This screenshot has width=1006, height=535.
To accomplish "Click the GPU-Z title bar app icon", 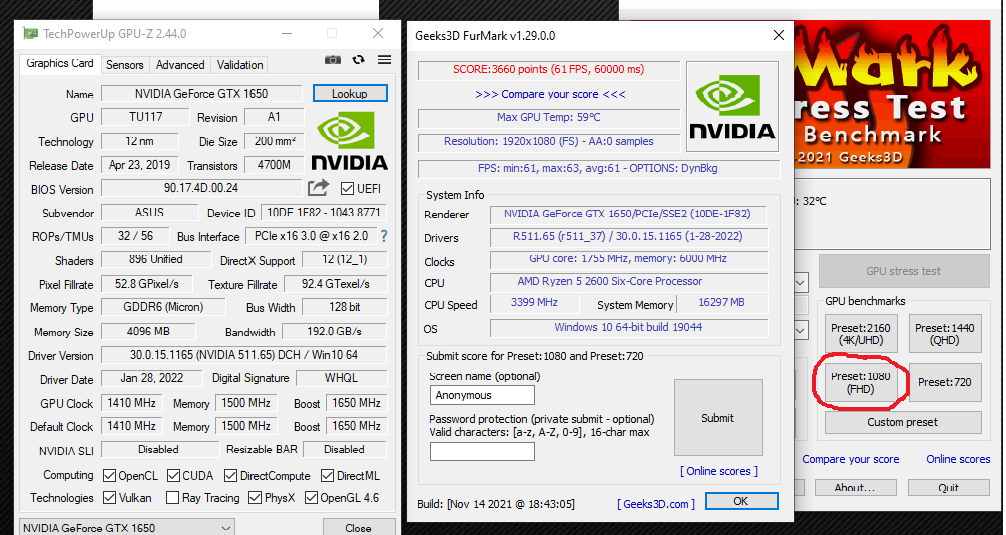I will (x=31, y=33).
